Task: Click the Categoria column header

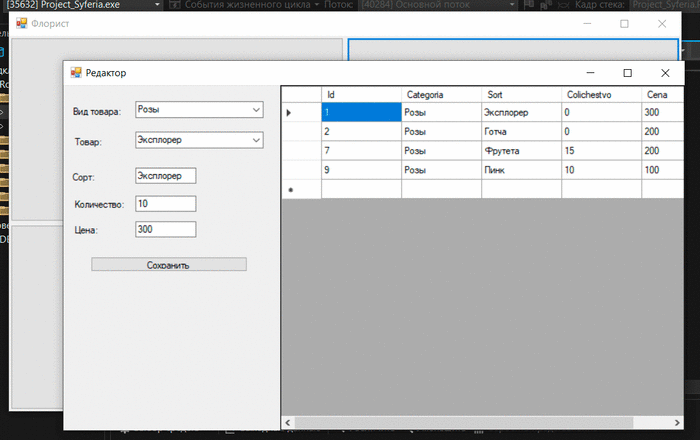Action: tap(440, 94)
